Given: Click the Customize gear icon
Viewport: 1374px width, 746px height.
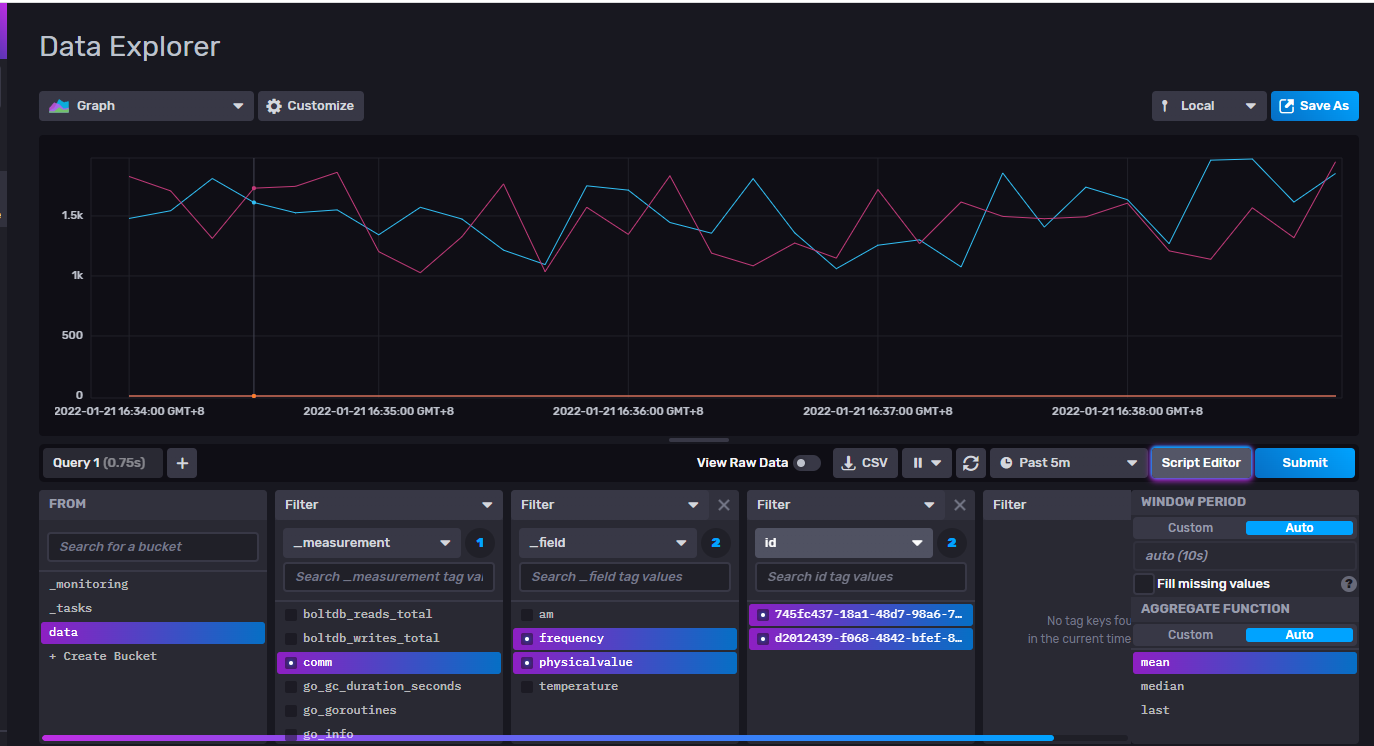Looking at the screenshot, I should pos(274,106).
